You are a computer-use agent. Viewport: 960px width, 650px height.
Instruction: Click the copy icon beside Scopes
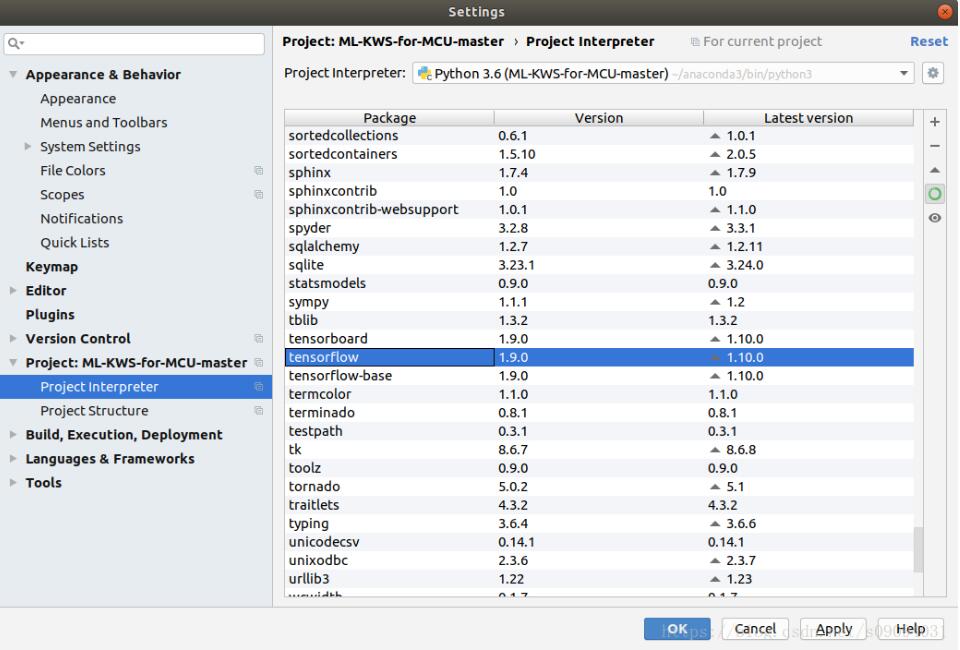point(258,194)
